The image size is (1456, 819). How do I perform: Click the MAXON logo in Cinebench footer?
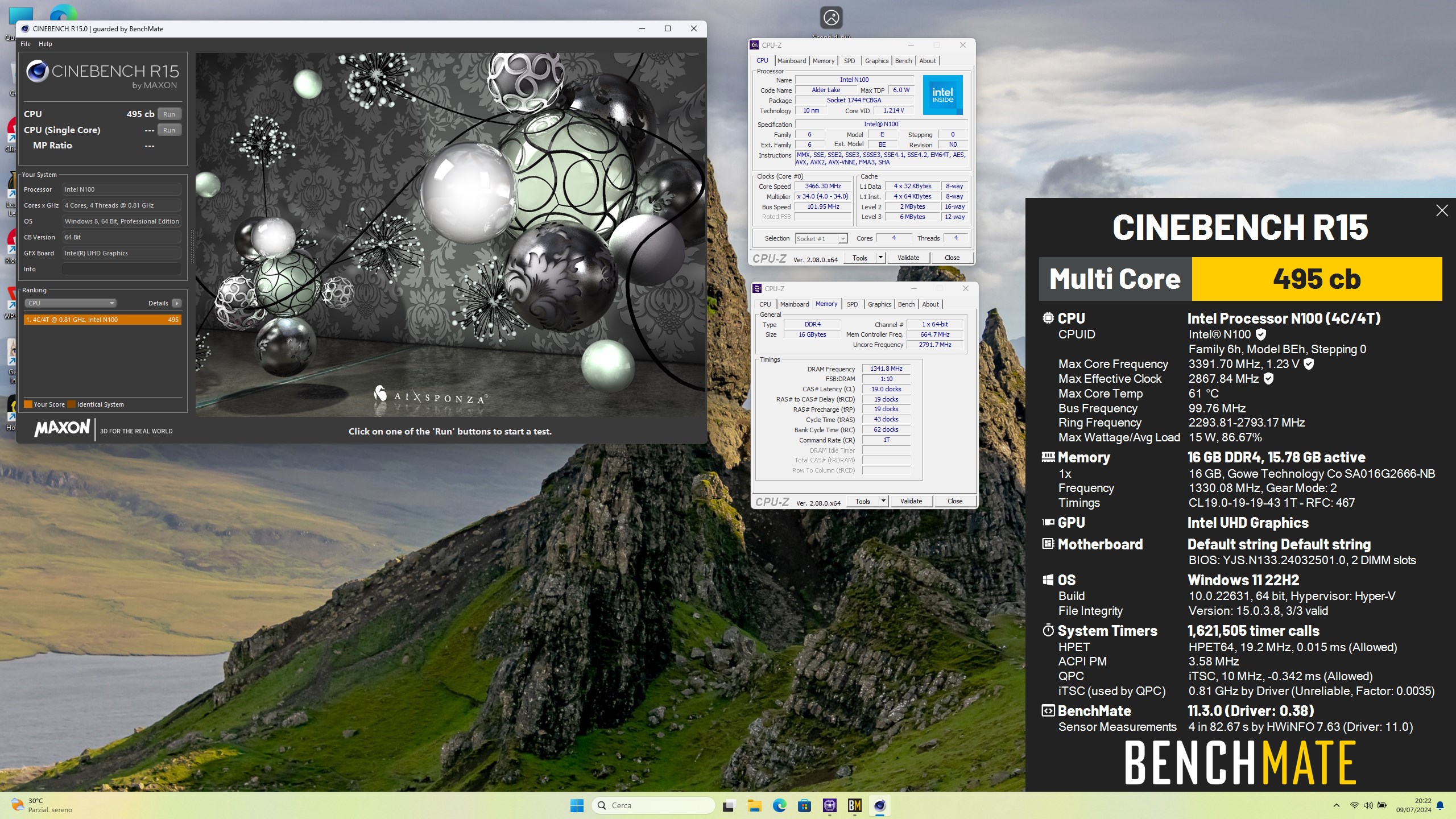(62, 428)
